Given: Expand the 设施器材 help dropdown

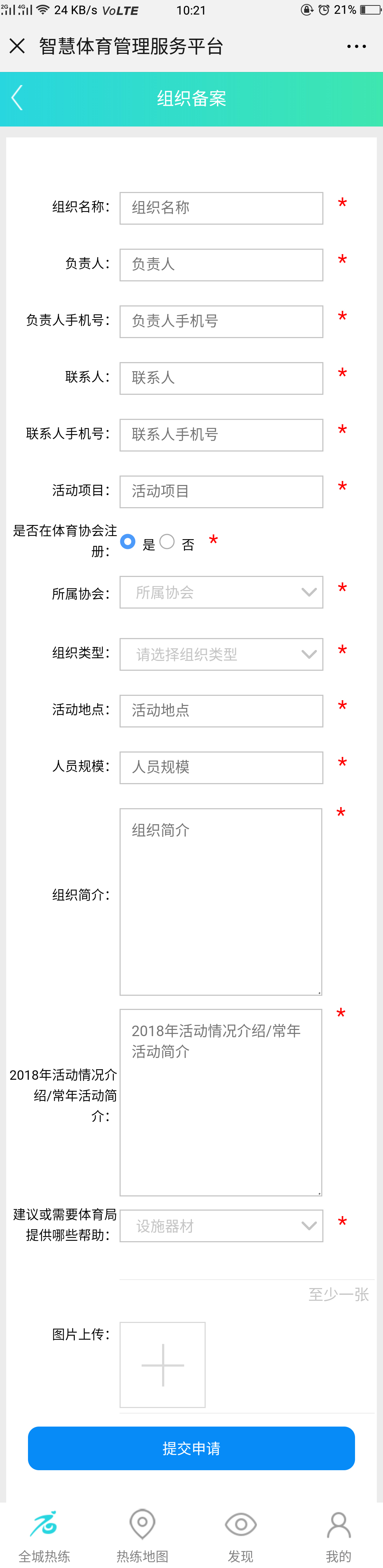Looking at the screenshot, I should (221, 1226).
